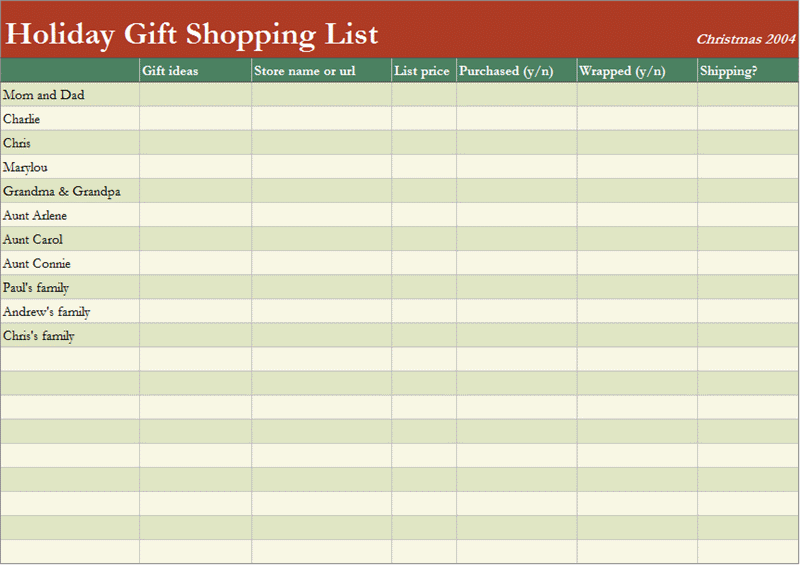Click the Chris's family cell
The width and height of the screenshot is (800, 565).
pyautogui.click(x=70, y=335)
